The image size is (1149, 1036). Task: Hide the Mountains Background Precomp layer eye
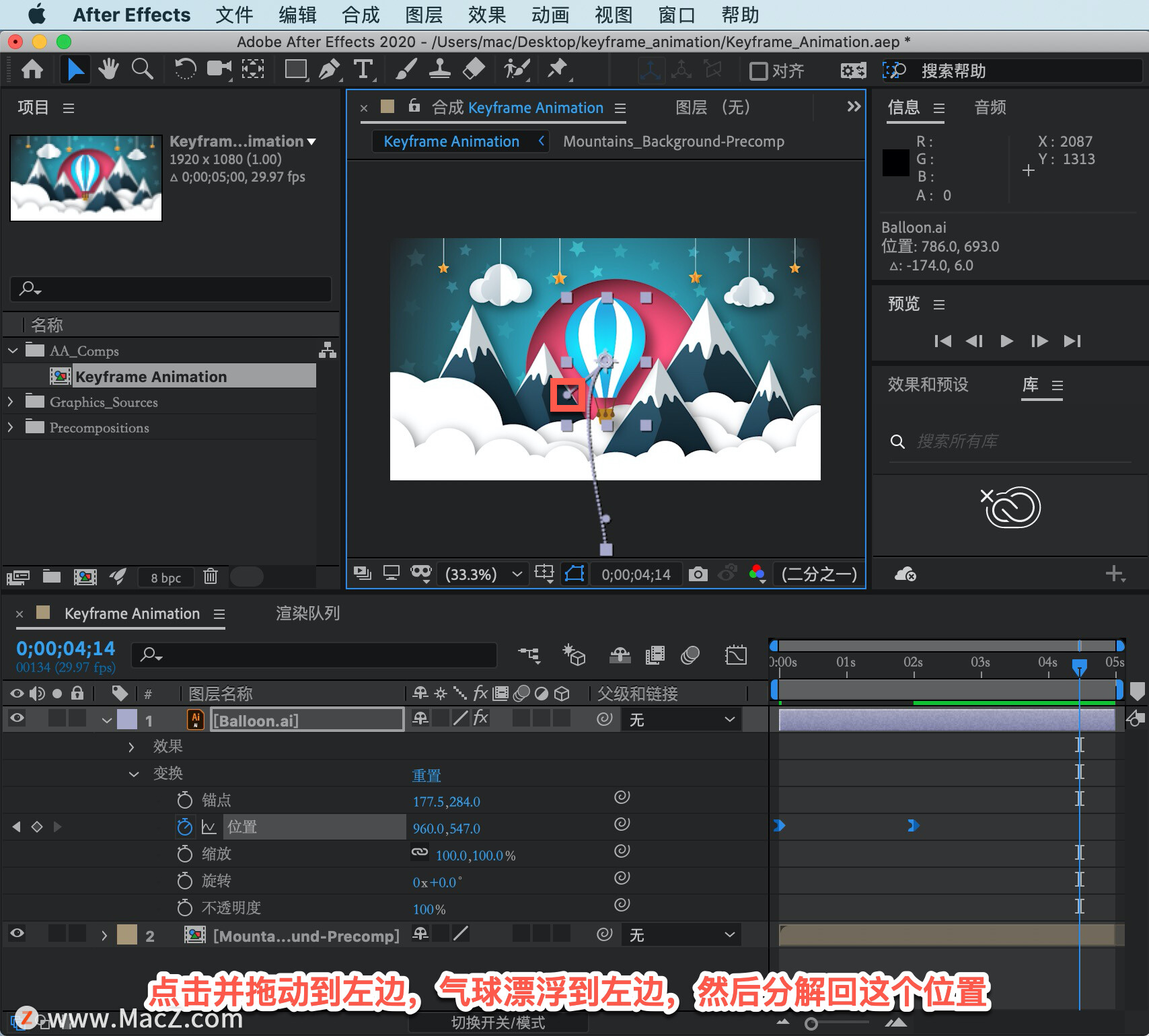(17, 934)
